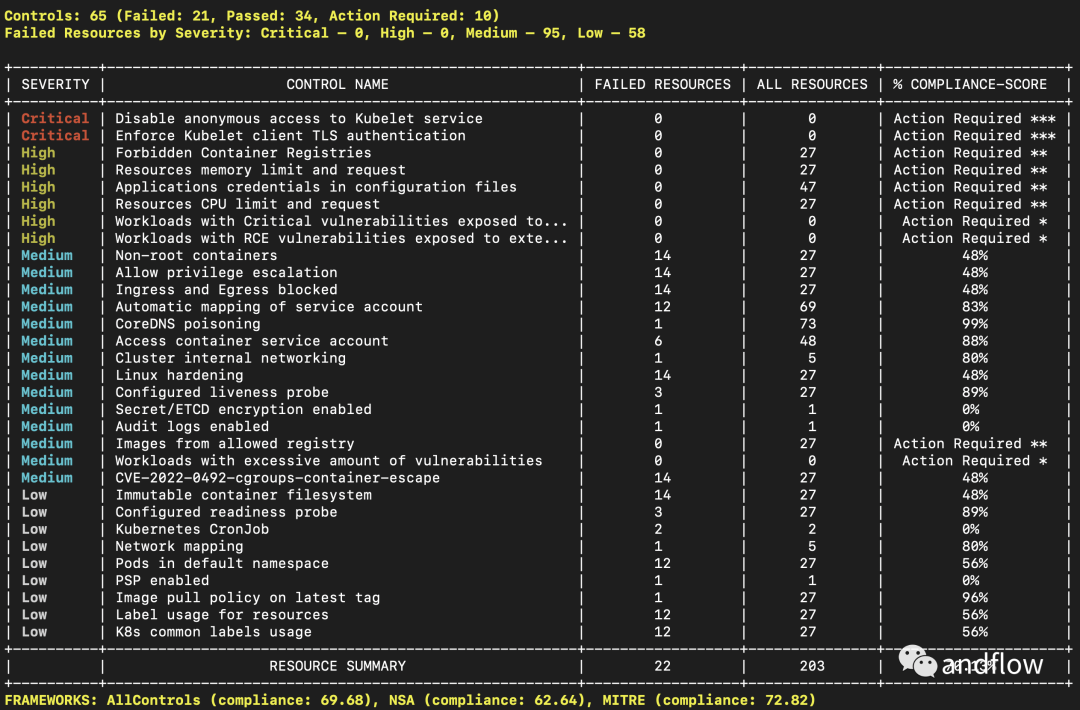
Task: Click 'Pods in default namespace' text
Action: tap(222, 563)
